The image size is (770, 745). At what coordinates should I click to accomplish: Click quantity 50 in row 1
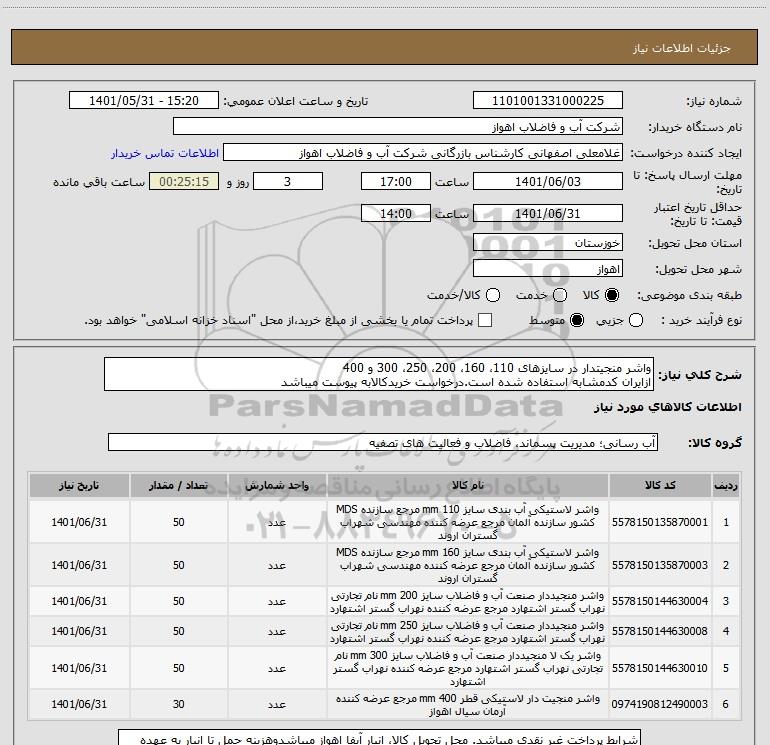(x=179, y=522)
